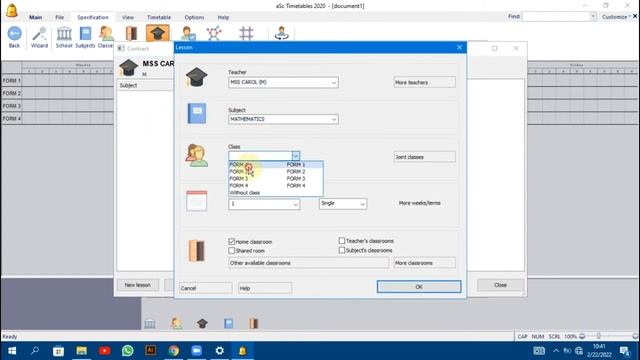The image size is (640, 360).
Task: Click More teachers button
Action: pos(424,82)
